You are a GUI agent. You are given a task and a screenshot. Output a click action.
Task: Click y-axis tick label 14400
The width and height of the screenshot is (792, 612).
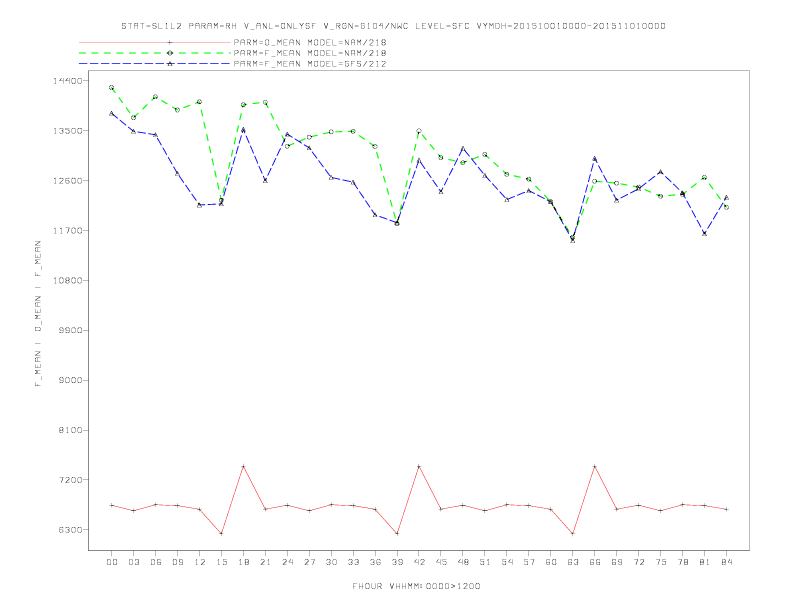tap(67, 81)
